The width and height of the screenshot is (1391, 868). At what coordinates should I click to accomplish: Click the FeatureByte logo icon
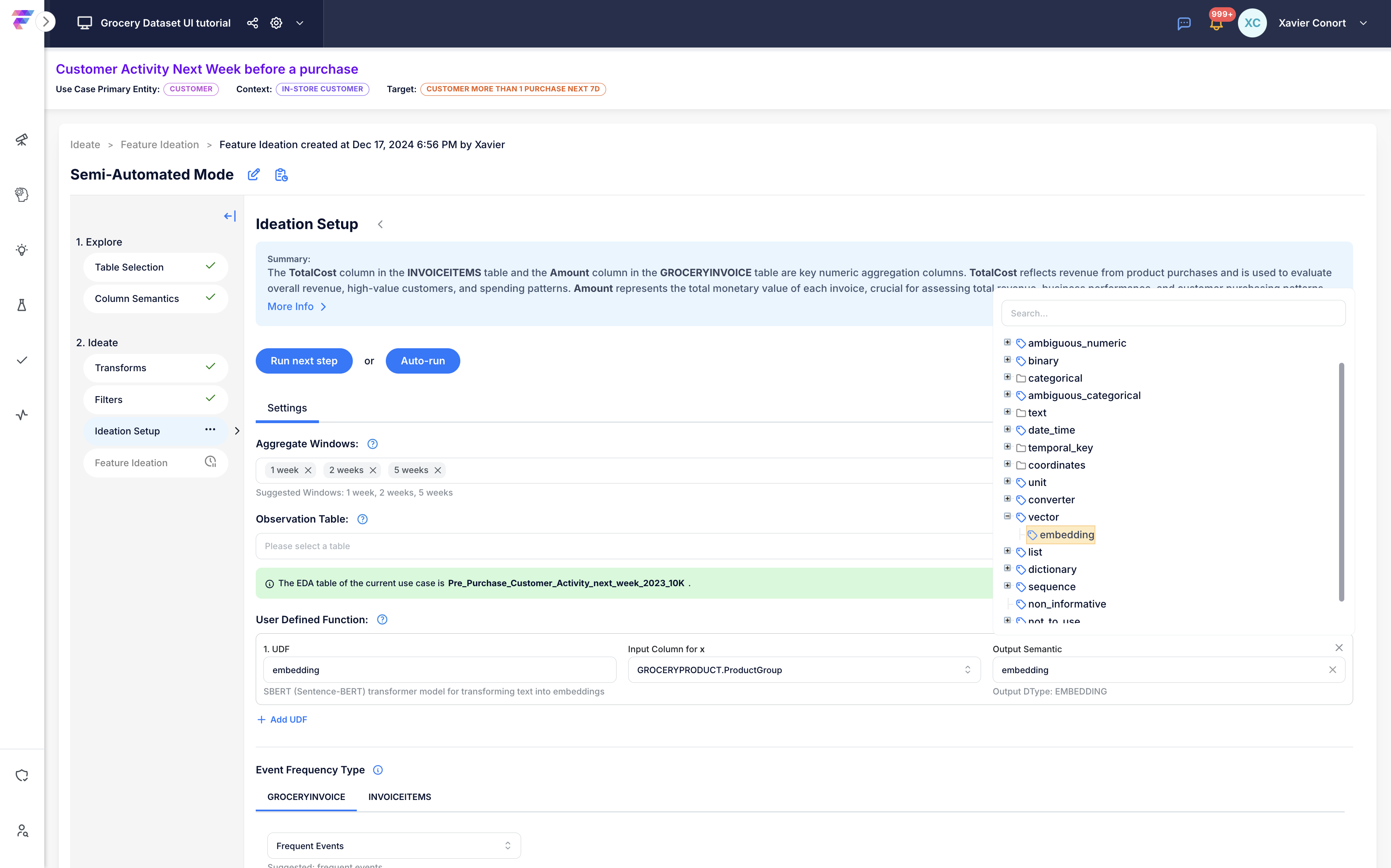22,20
